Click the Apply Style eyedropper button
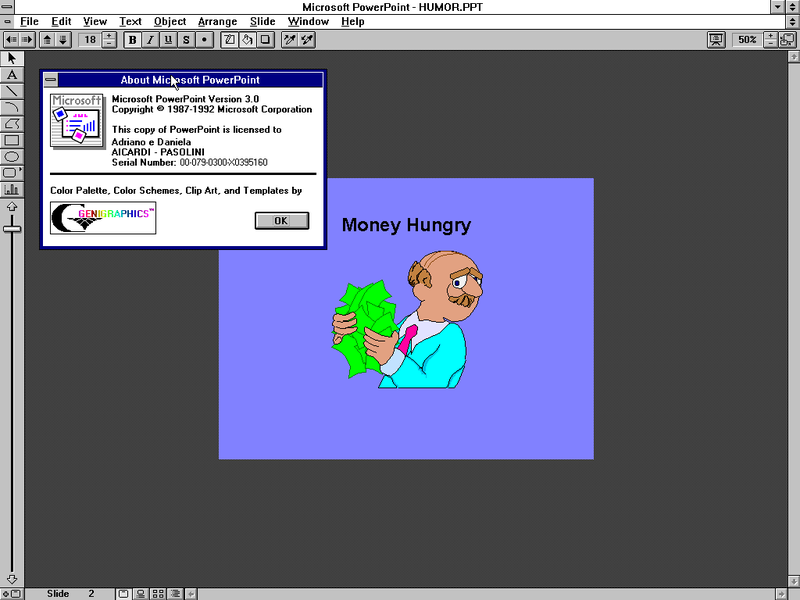The height and width of the screenshot is (600, 800). click(x=307, y=39)
